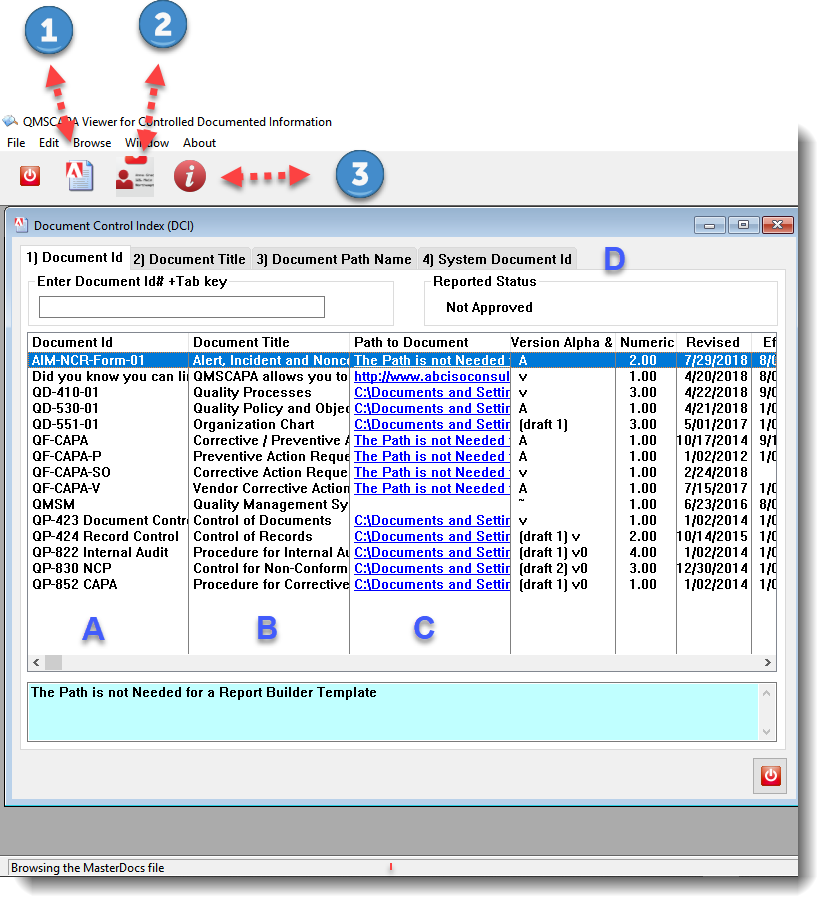
Task: Click the red Info icon on the toolbar
Action: 189,176
